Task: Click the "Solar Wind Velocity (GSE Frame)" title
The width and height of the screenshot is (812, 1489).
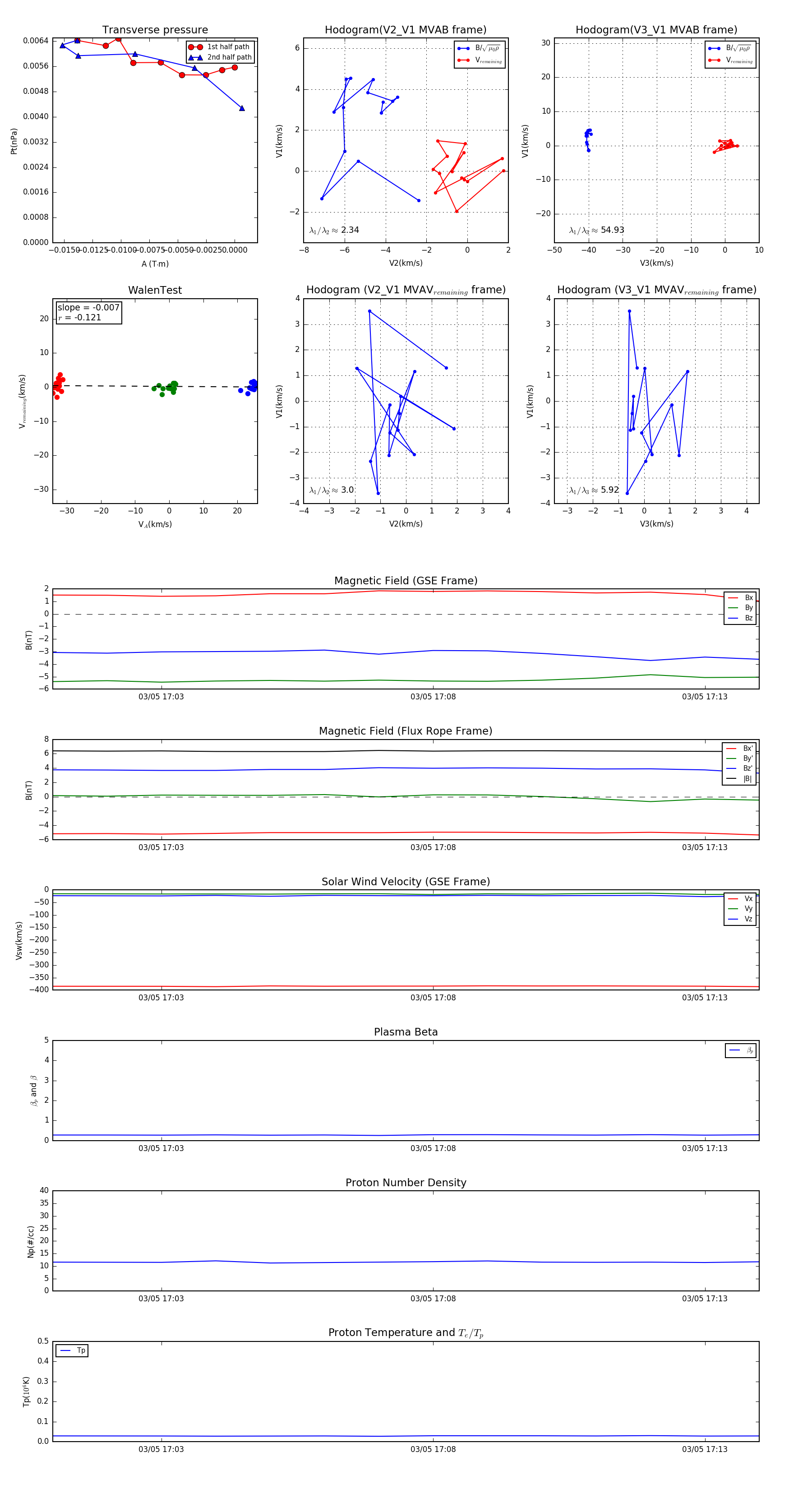Action: (406, 882)
